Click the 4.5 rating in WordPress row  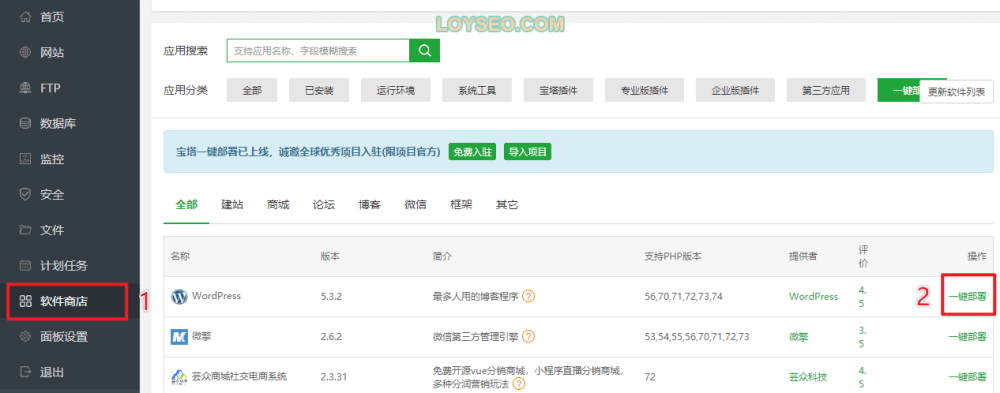[862, 297]
